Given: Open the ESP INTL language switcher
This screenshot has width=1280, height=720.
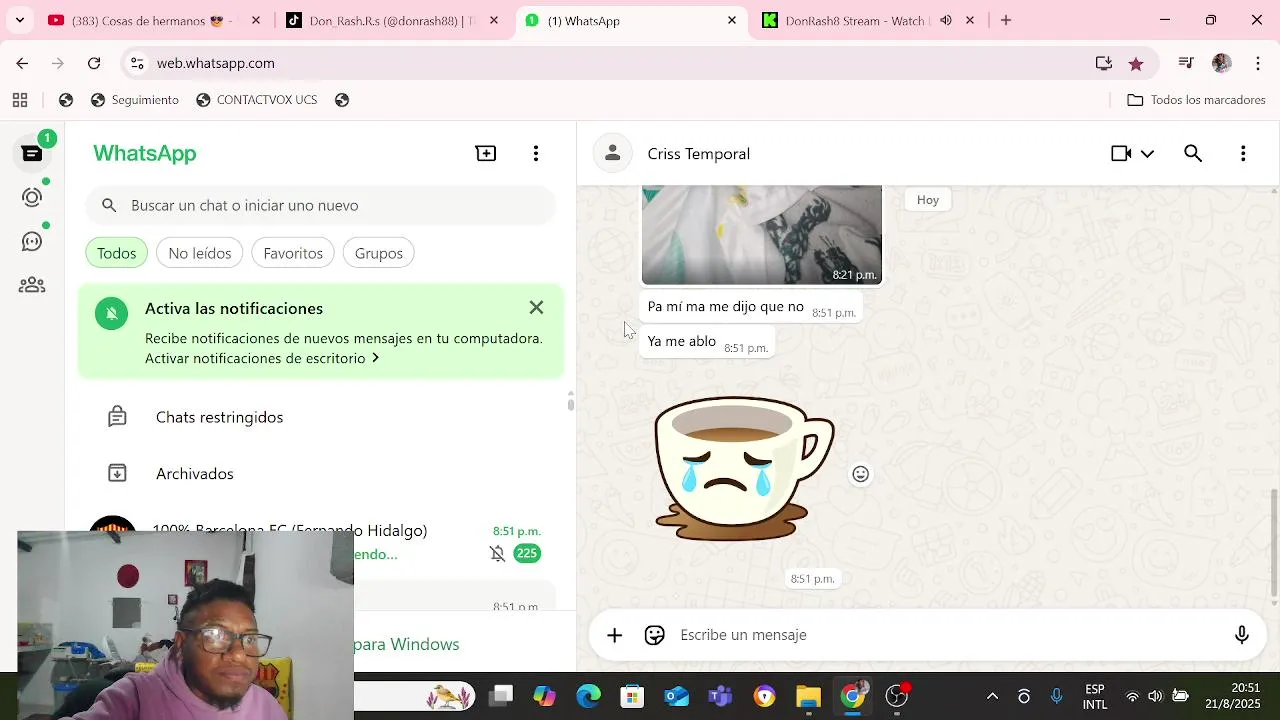Looking at the screenshot, I should pyautogui.click(x=1095, y=696).
